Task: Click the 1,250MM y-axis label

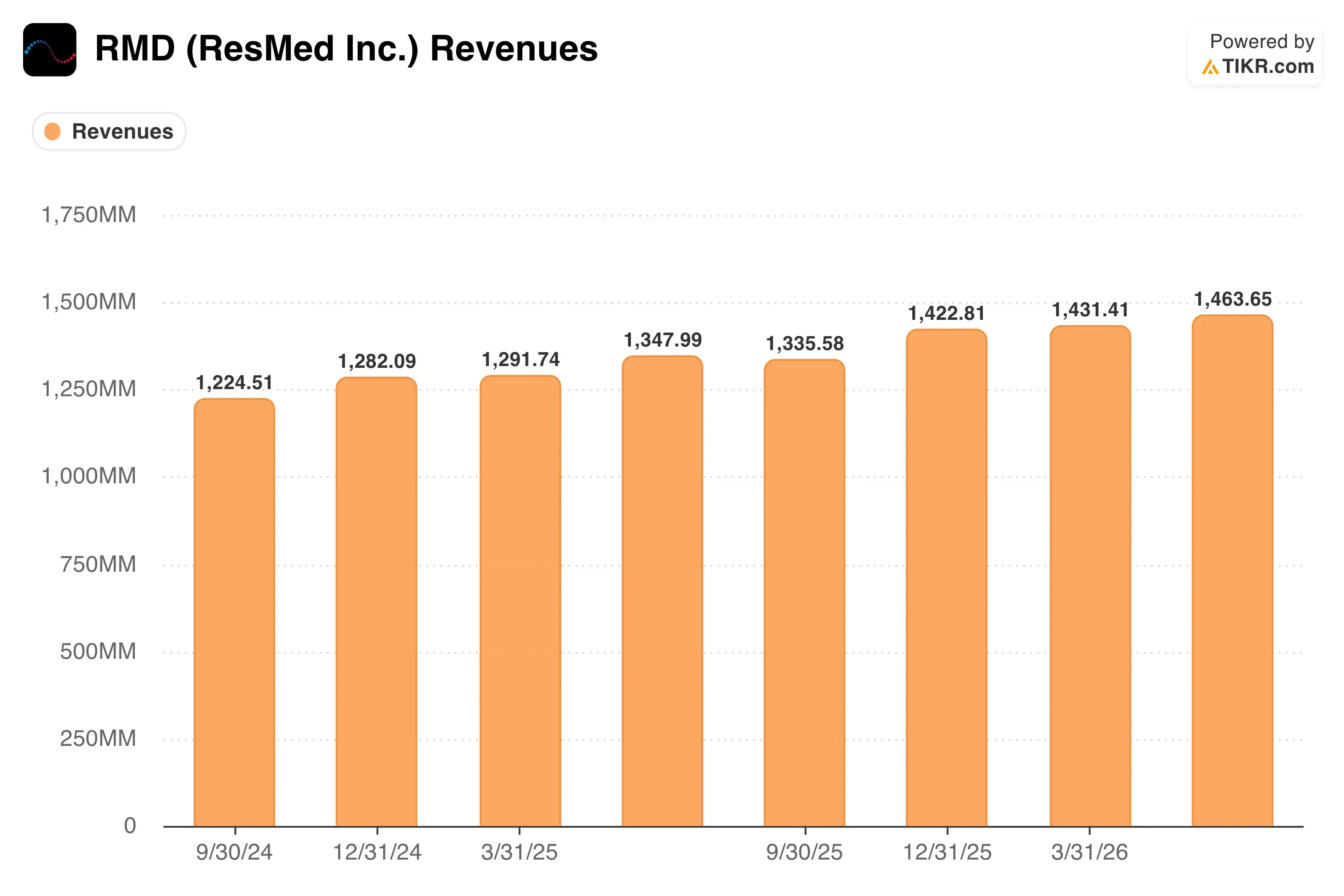Action: pyautogui.click(x=89, y=389)
